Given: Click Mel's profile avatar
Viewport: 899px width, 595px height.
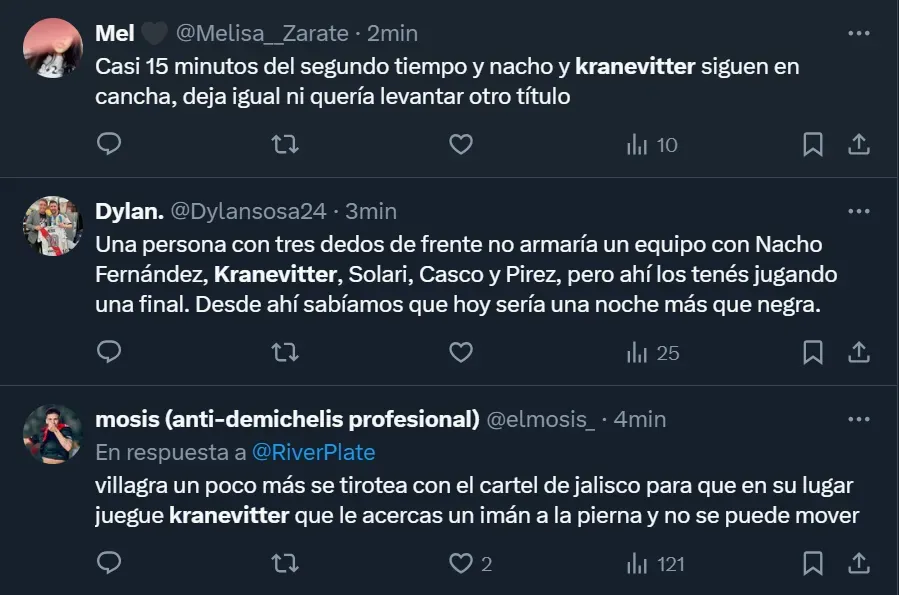Looking at the screenshot, I should click(52, 47).
